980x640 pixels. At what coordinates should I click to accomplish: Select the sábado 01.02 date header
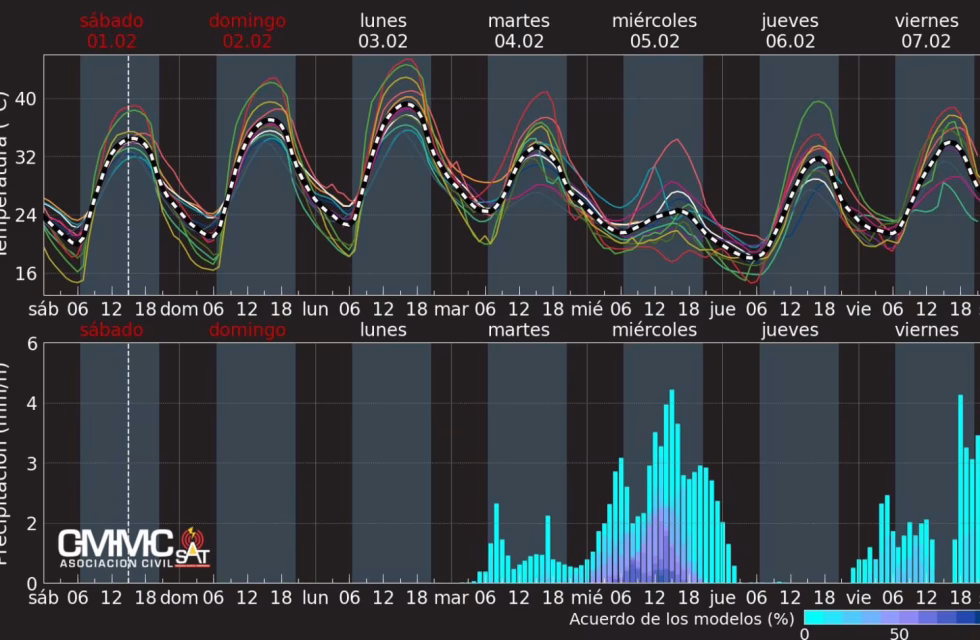coord(112,31)
